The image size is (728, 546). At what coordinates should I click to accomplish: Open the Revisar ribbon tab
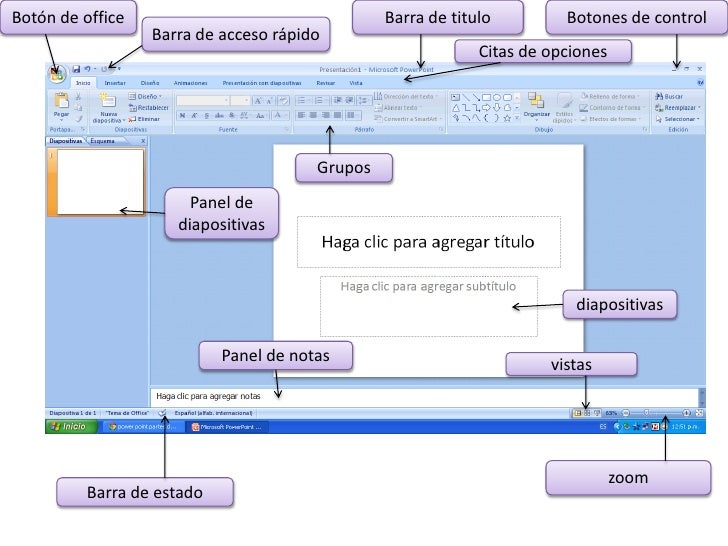coord(325,83)
